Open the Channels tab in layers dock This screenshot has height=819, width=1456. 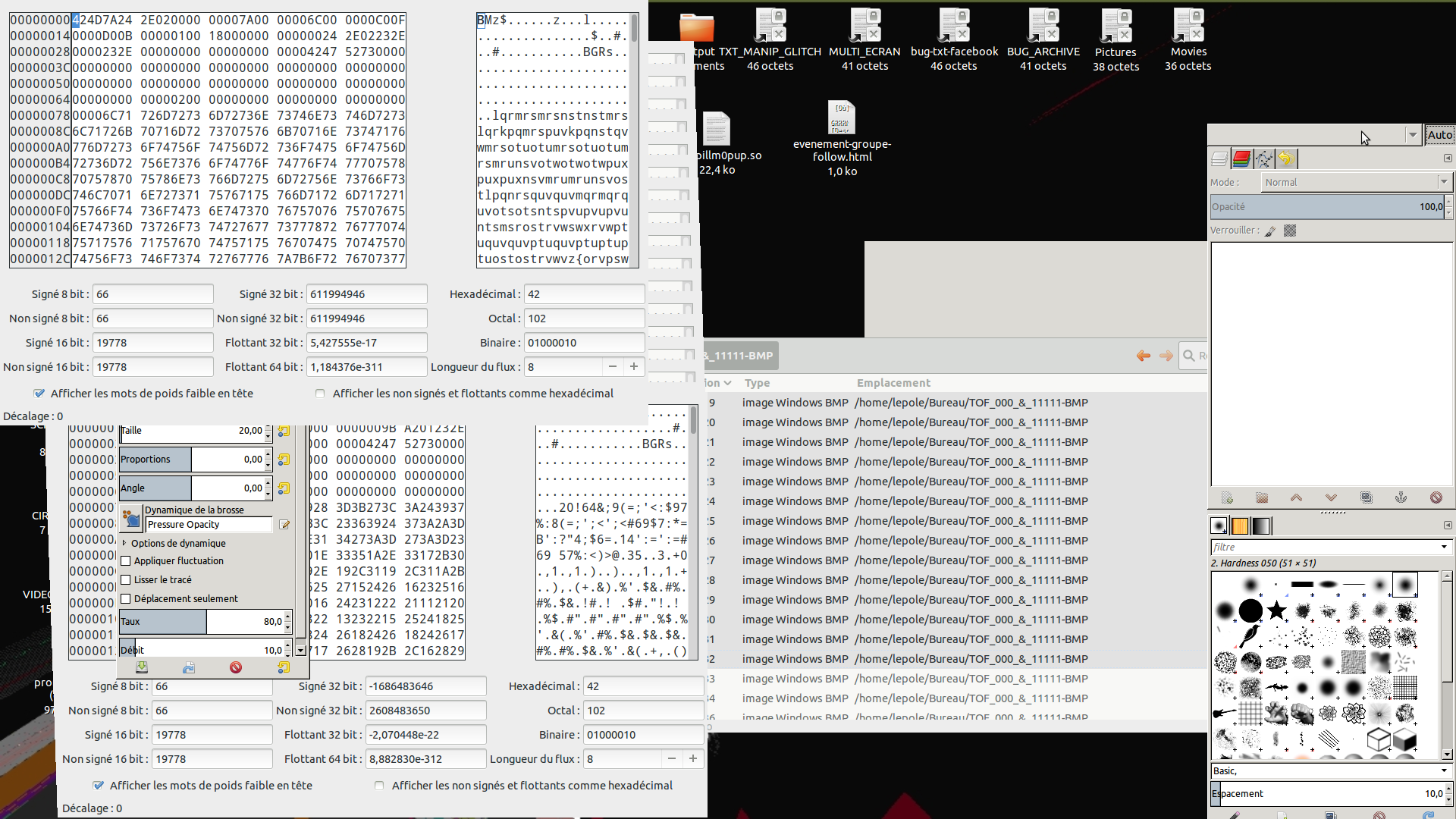tap(1241, 158)
